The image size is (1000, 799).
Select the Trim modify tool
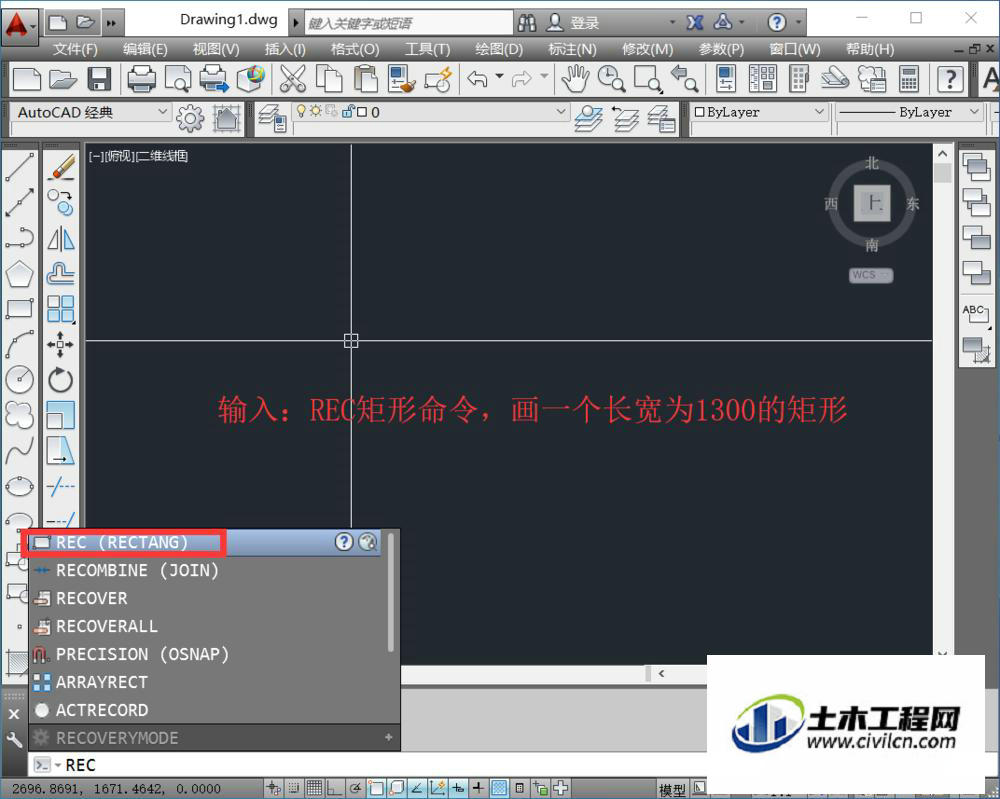[61, 486]
